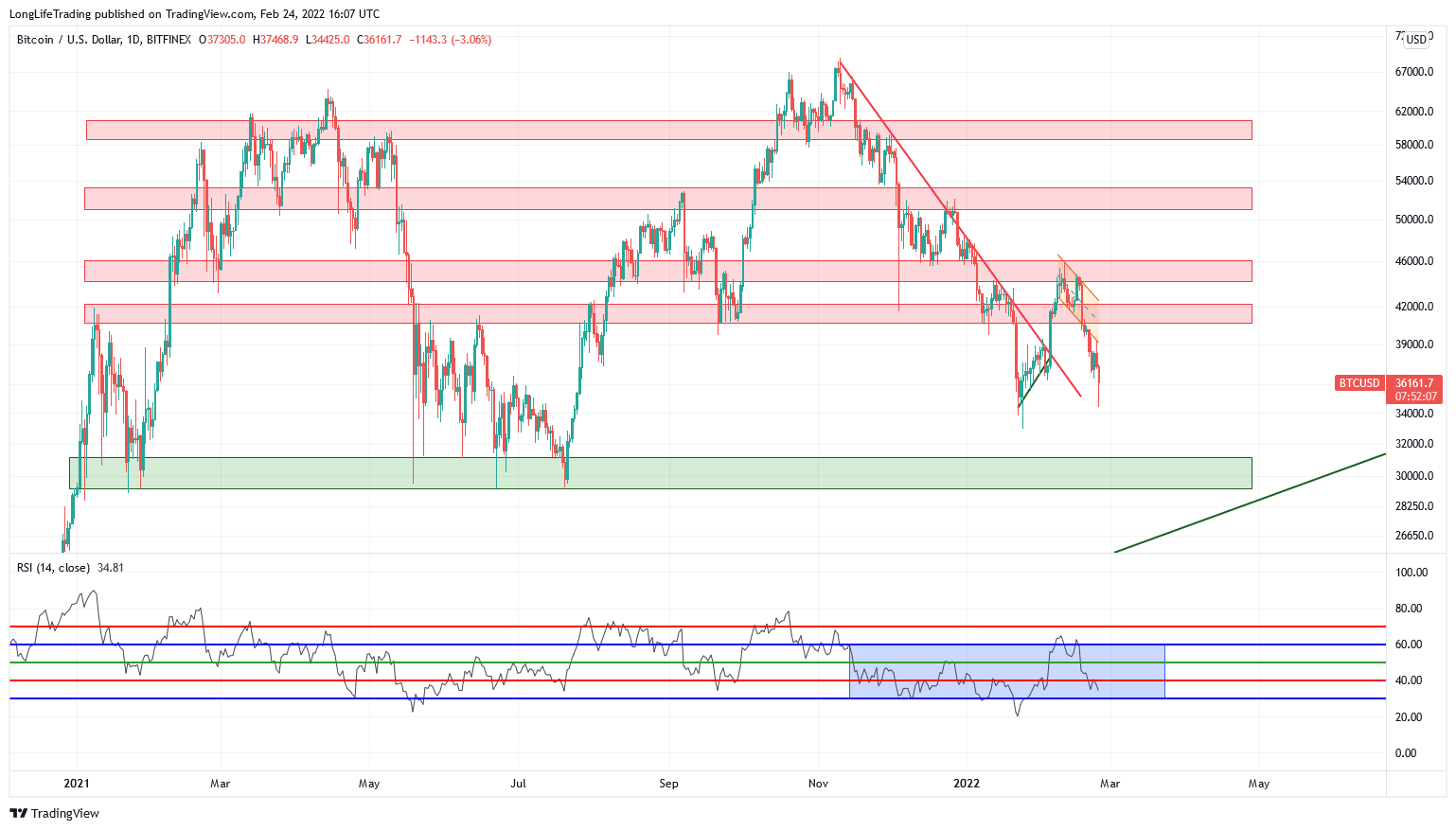Viewport: 1456px width, 830px height.
Task: Select the red RSI line at 40
Action: (698, 680)
